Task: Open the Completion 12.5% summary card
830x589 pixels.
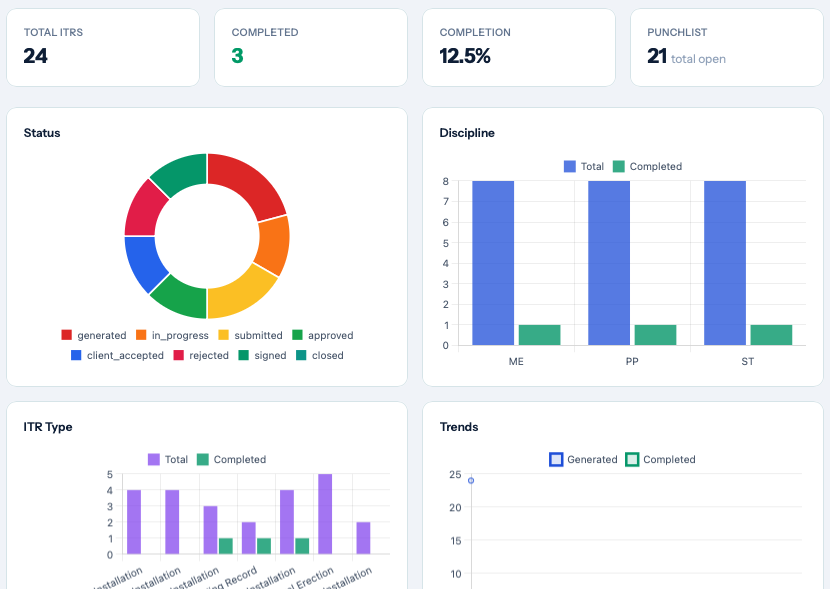Action: point(519,47)
